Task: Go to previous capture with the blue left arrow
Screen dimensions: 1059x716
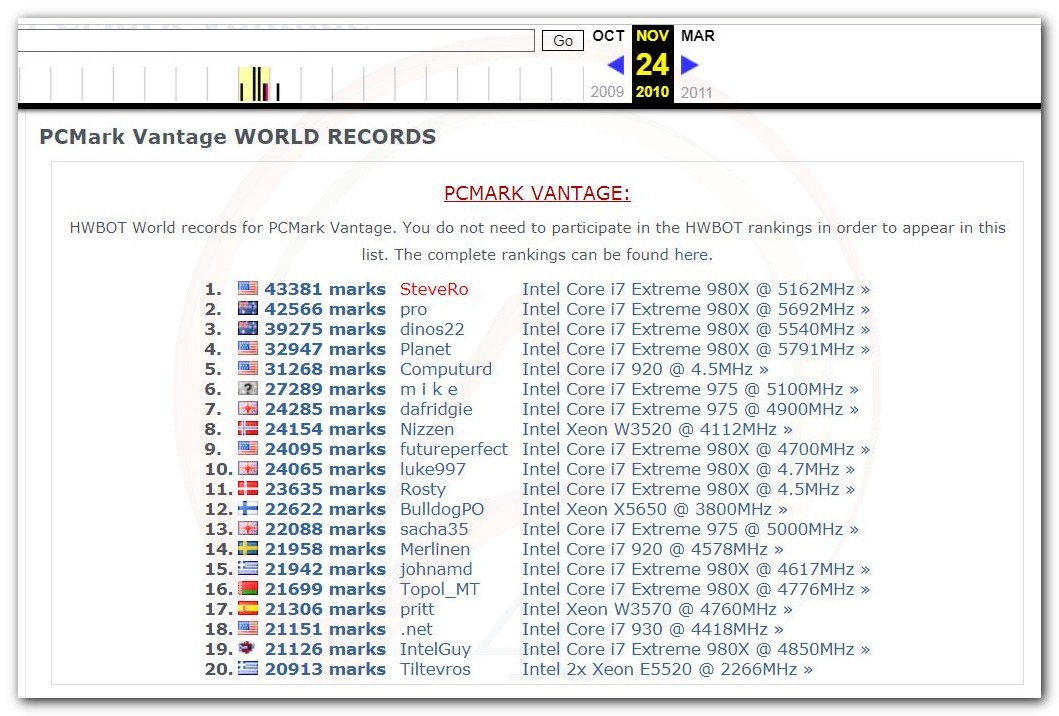Action: tap(615, 65)
